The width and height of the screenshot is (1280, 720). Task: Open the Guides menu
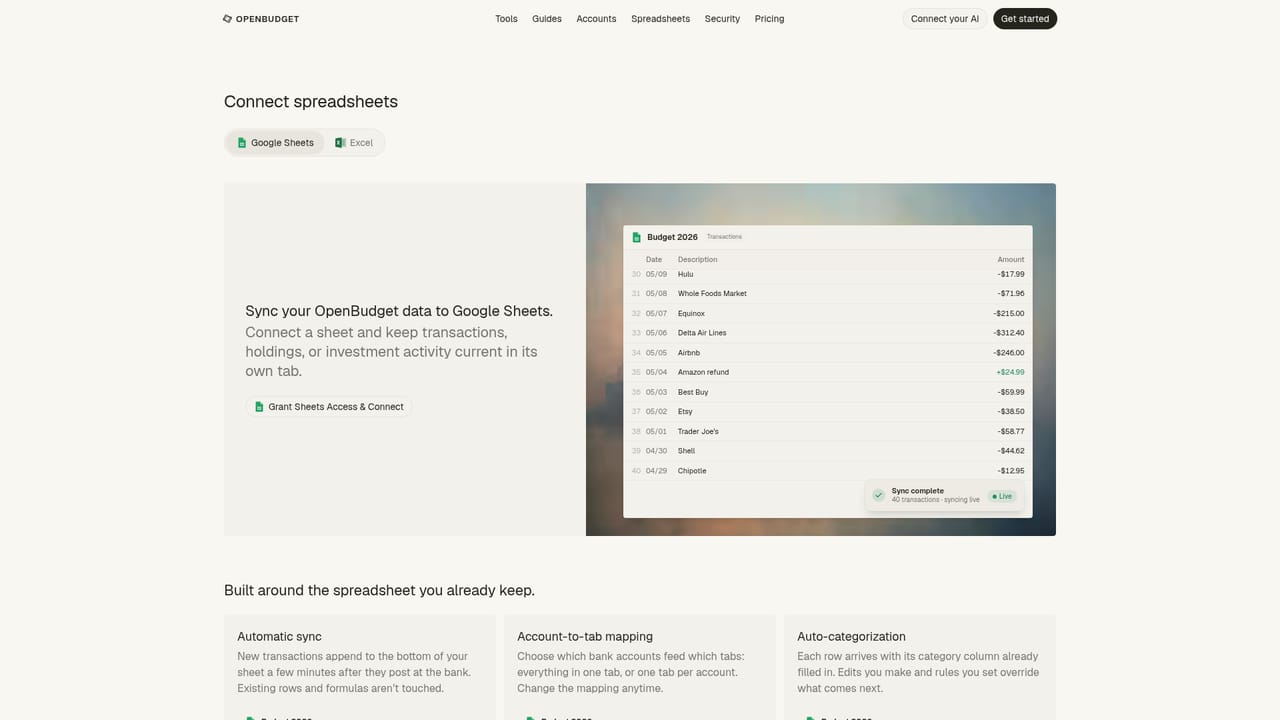click(547, 19)
